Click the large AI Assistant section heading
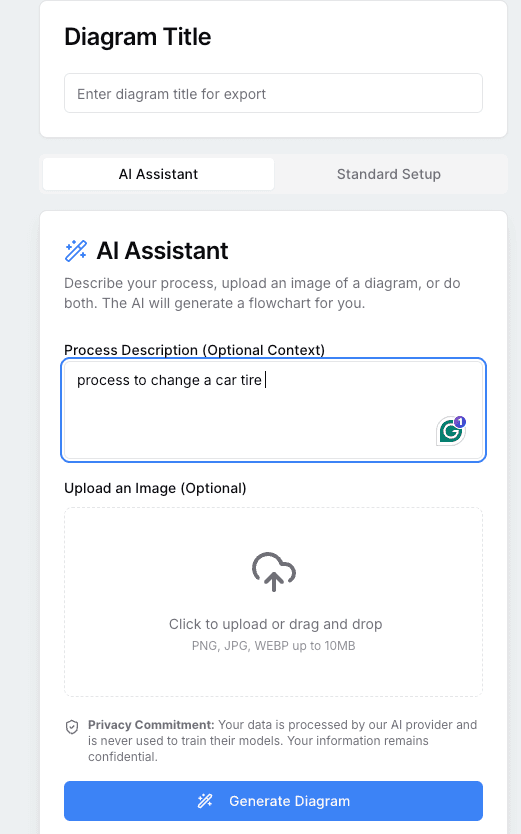 pos(162,251)
